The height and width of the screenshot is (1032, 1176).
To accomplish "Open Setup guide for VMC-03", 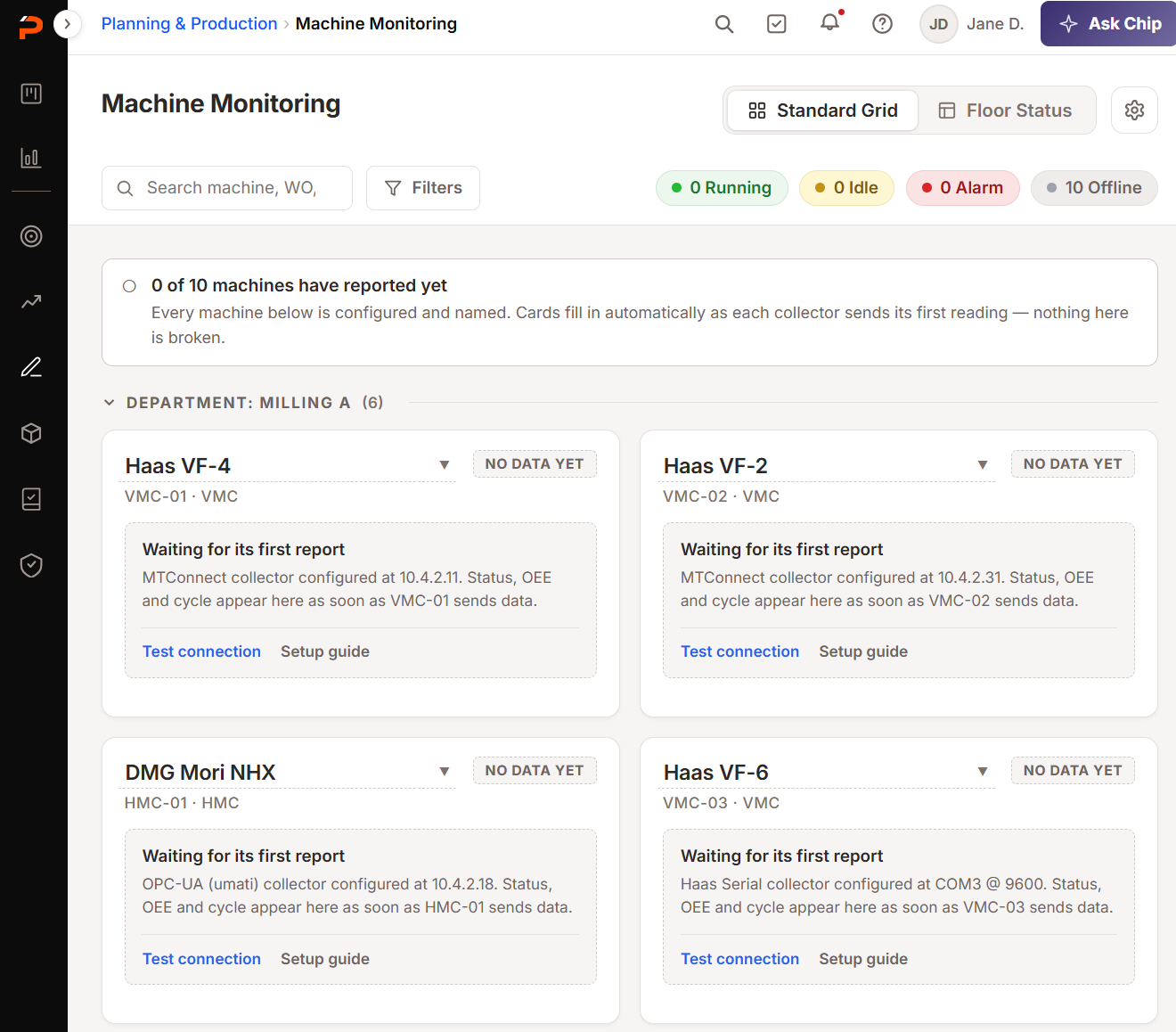I will tap(863, 959).
